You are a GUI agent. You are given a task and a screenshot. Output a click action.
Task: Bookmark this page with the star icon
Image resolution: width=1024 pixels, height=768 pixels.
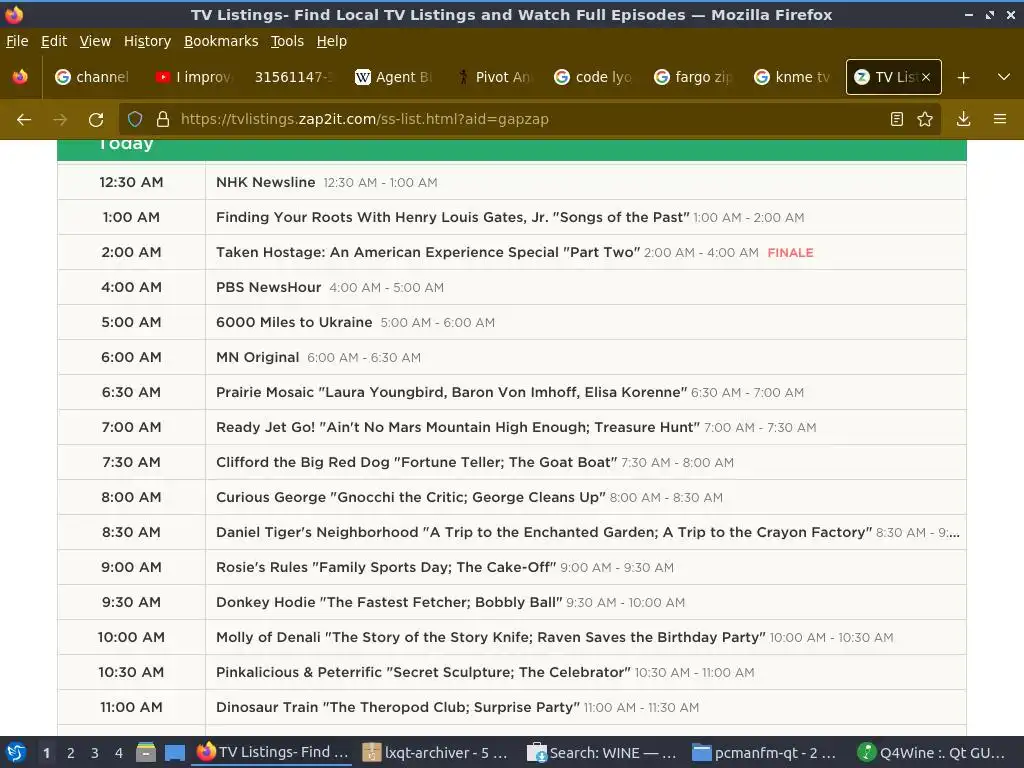coord(925,119)
